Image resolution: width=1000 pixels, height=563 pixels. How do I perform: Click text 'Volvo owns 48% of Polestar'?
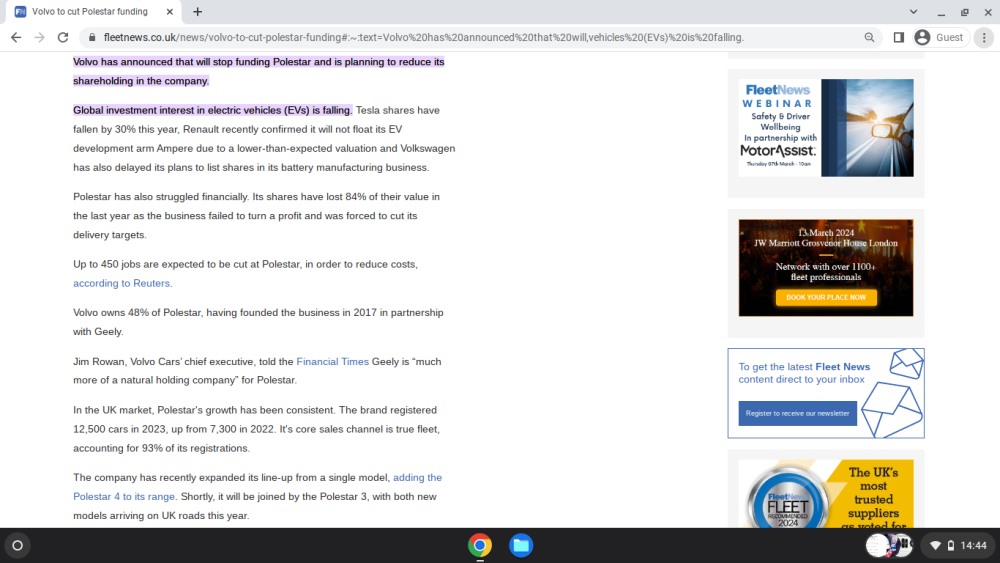[136, 312]
